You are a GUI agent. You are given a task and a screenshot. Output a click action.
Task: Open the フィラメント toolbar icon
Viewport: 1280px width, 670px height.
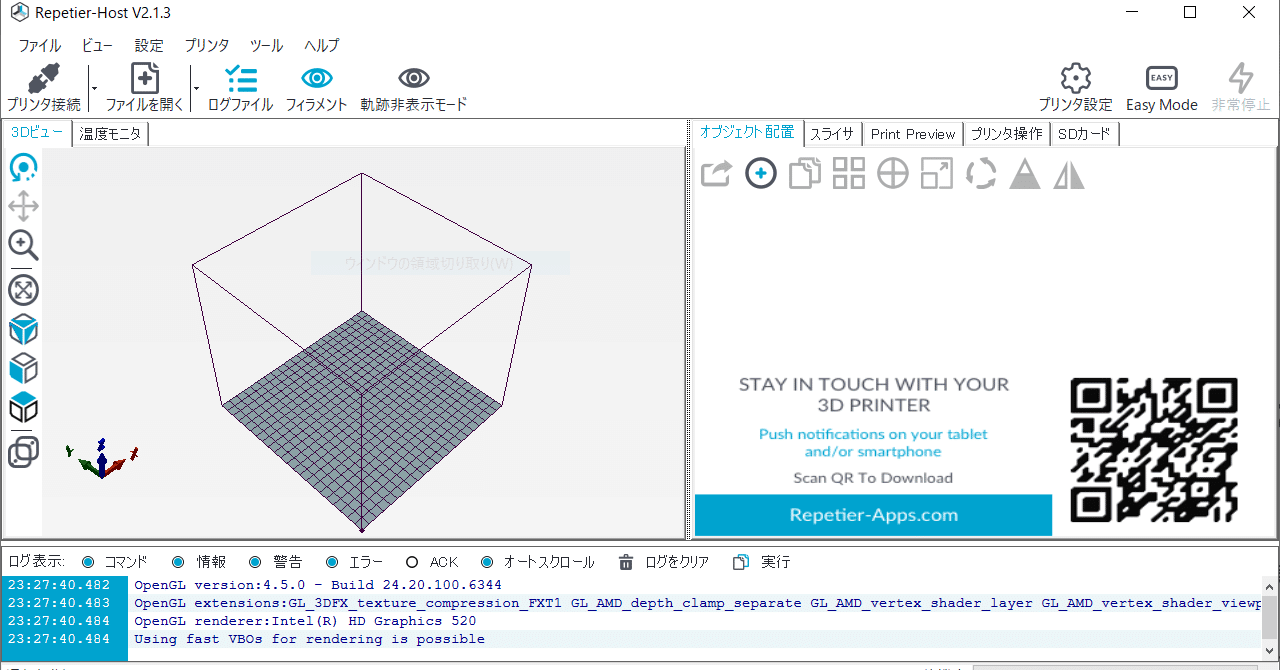(x=316, y=87)
